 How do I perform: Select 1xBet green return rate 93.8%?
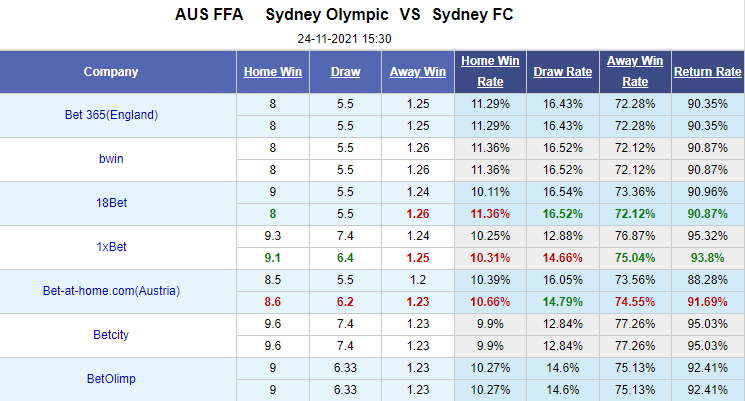point(707,258)
